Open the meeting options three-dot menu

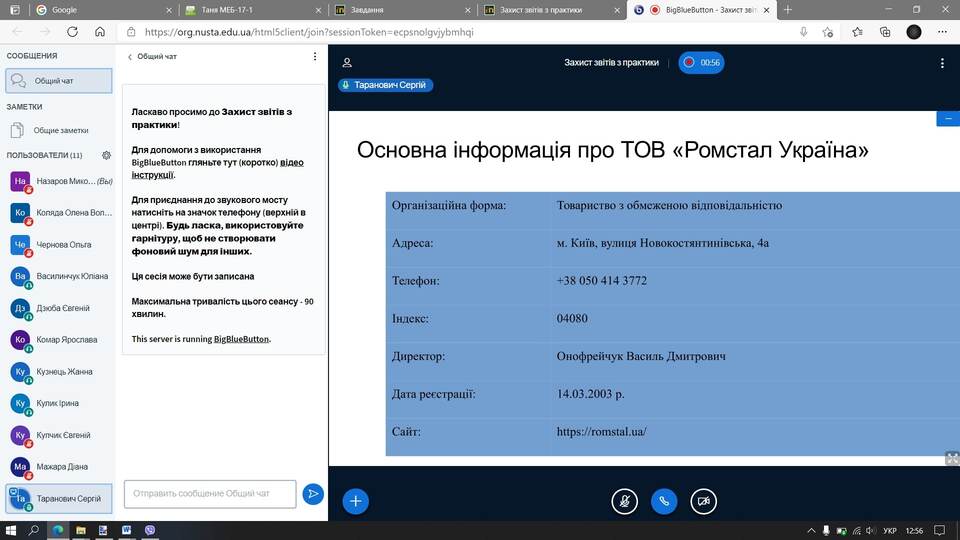(x=942, y=62)
